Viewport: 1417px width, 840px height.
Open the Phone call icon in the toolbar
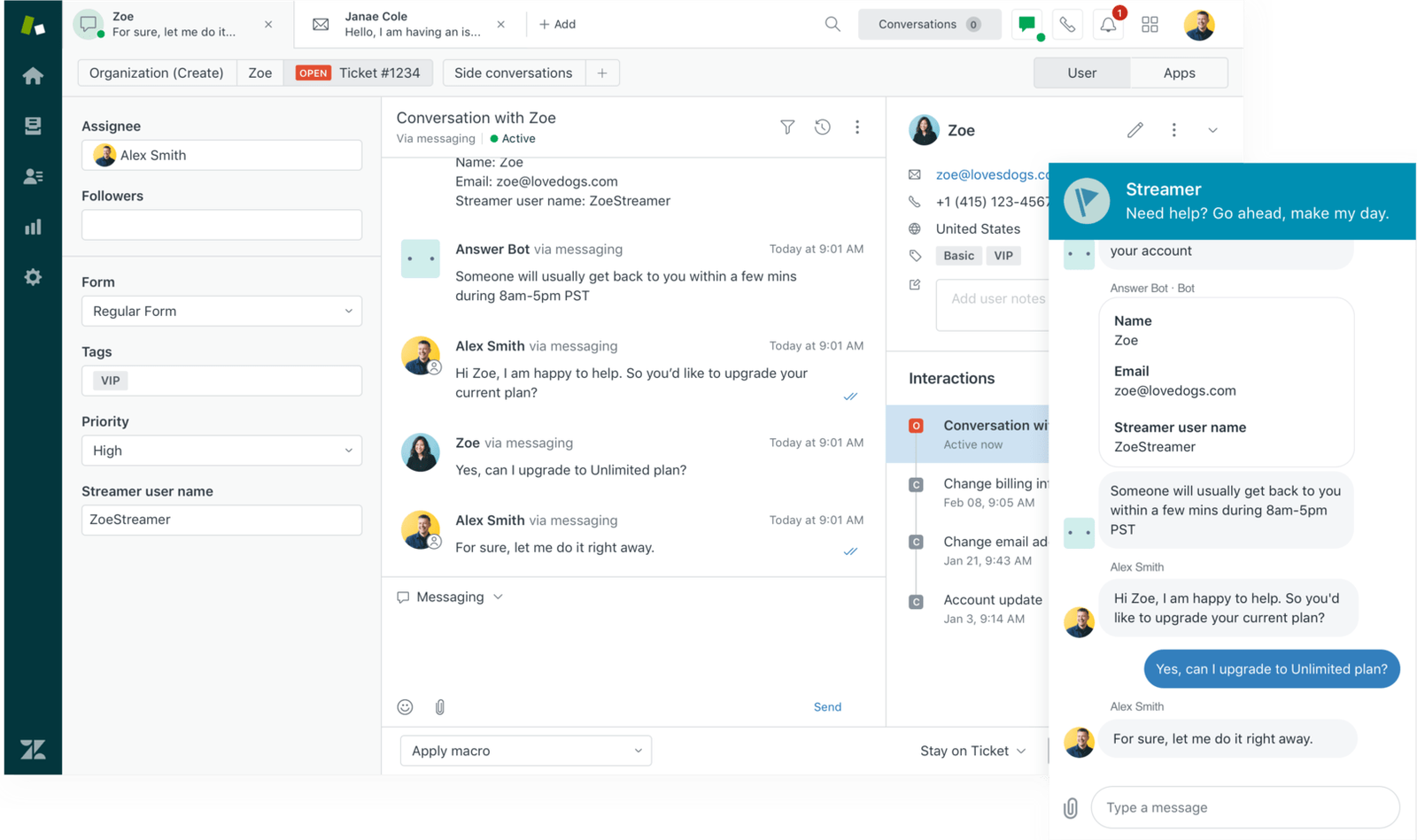pos(1067,24)
